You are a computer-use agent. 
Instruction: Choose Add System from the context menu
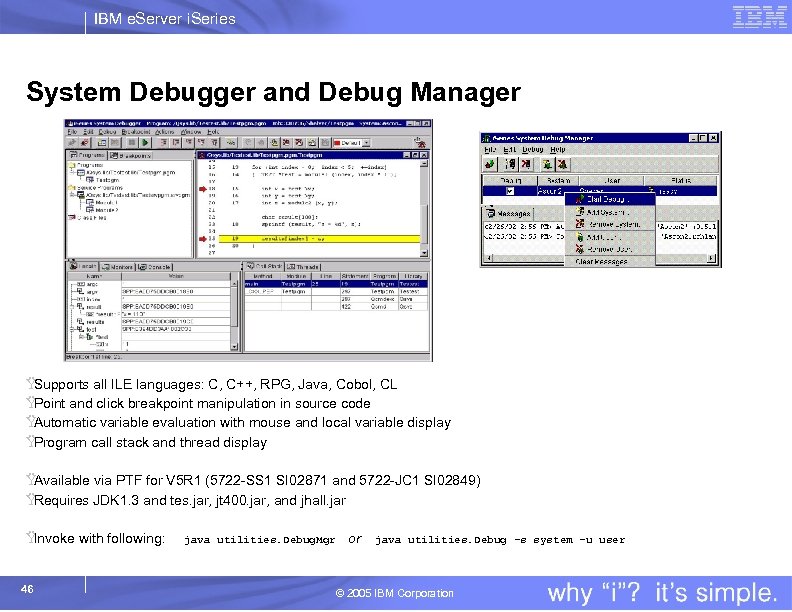pyautogui.click(x=610, y=212)
